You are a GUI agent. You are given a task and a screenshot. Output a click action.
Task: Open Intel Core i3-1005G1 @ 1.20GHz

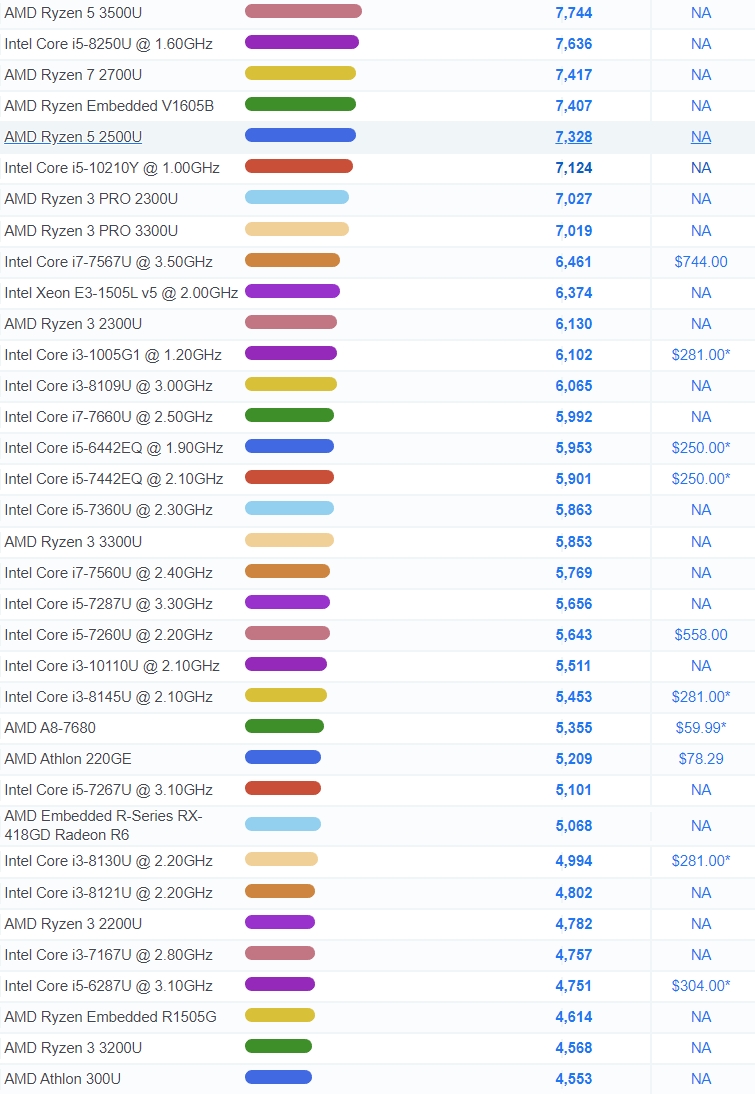113,355
